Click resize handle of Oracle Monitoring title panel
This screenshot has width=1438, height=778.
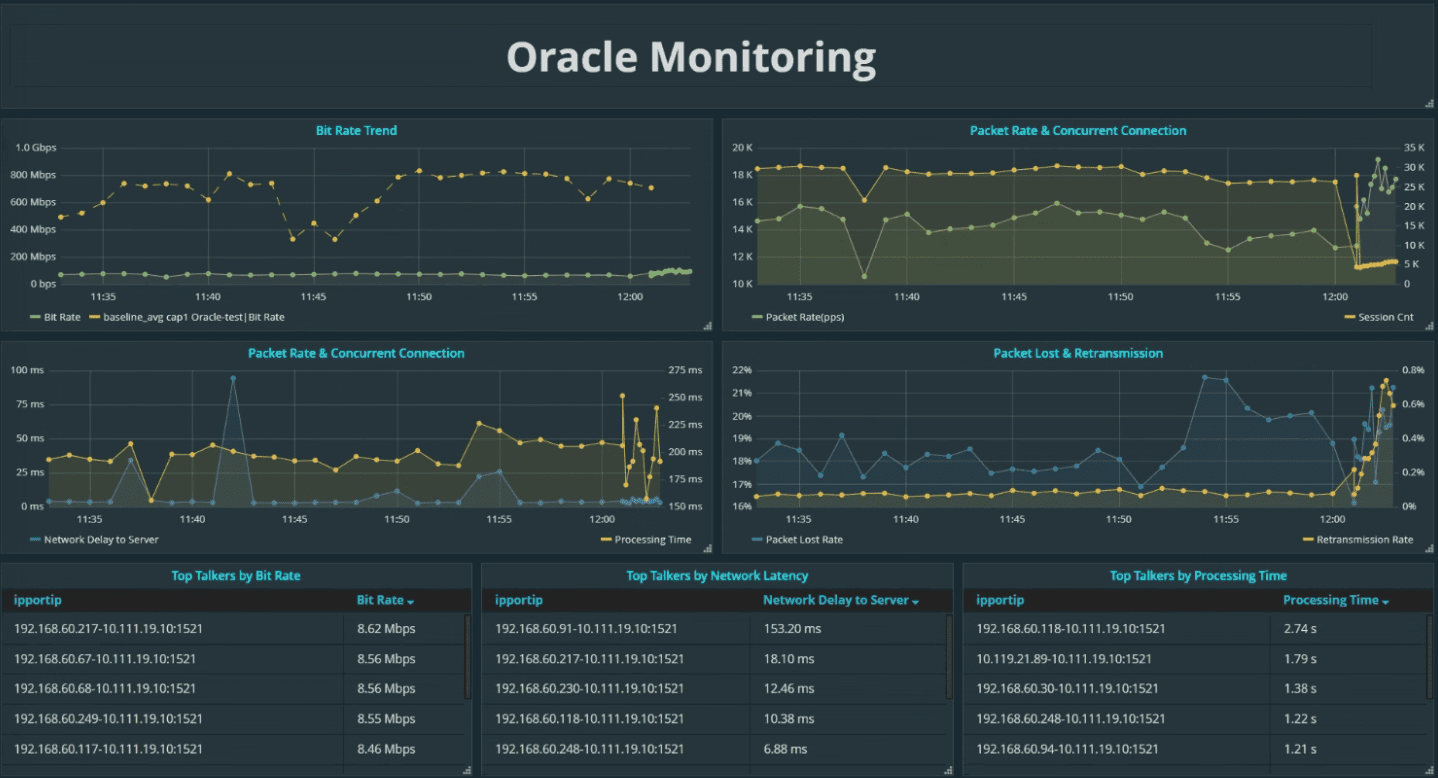pyautogui.click(x=1429, y=104)
